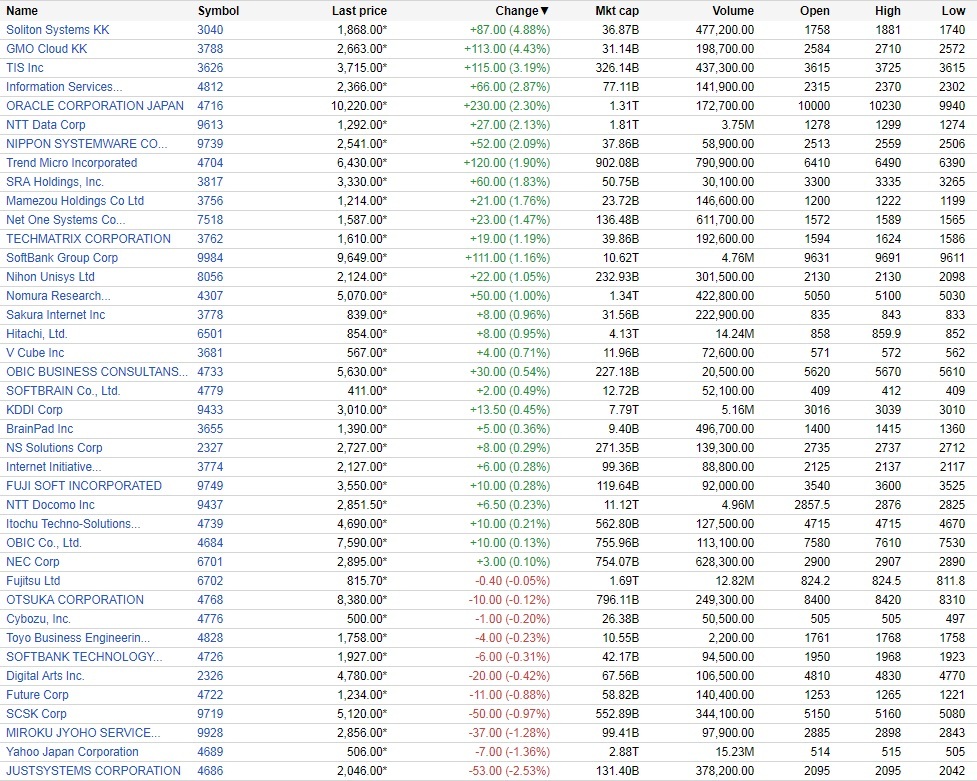Image resolution: width=977 pixels, height=781 pixels.
Task: Sort table by Open column header
Action: tap(814, 11)
